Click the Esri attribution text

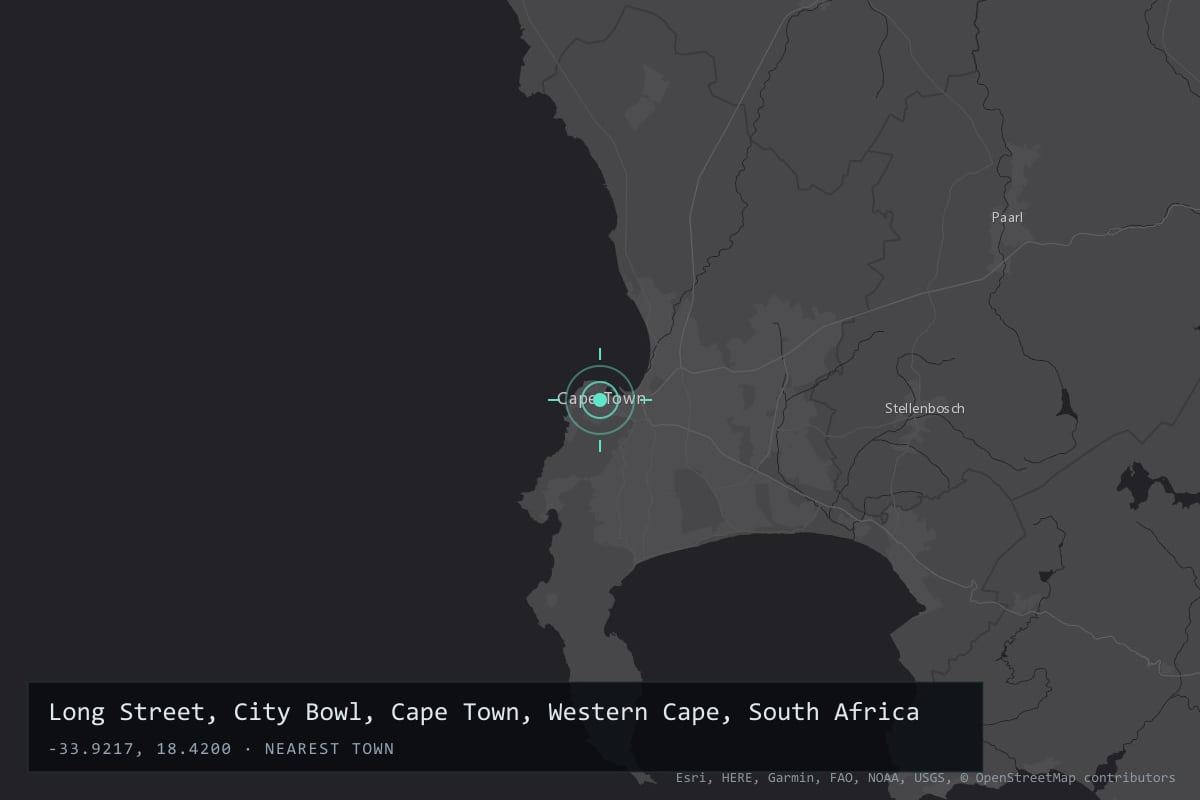point(693,778)
